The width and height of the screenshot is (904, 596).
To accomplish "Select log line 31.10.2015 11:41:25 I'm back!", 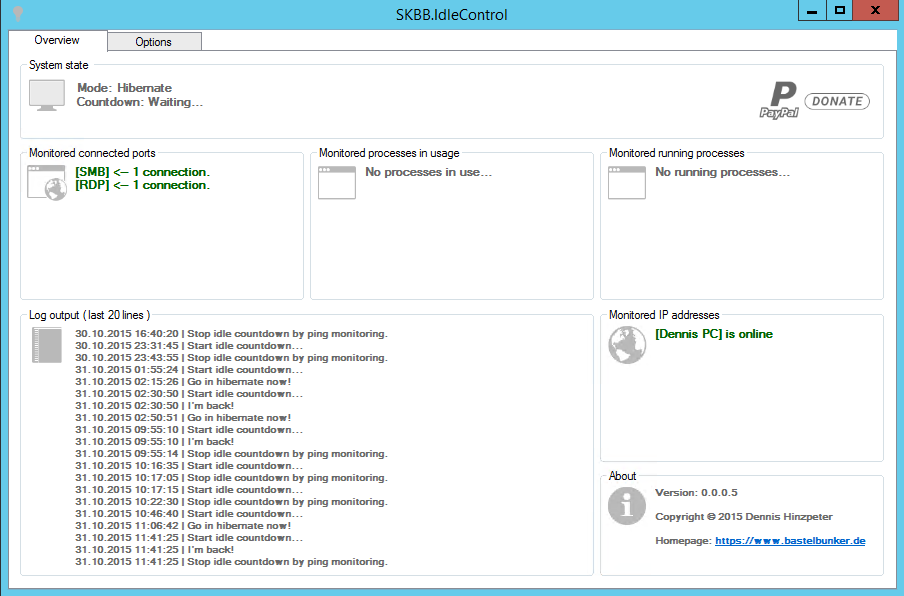I will (x=155, y=550).
